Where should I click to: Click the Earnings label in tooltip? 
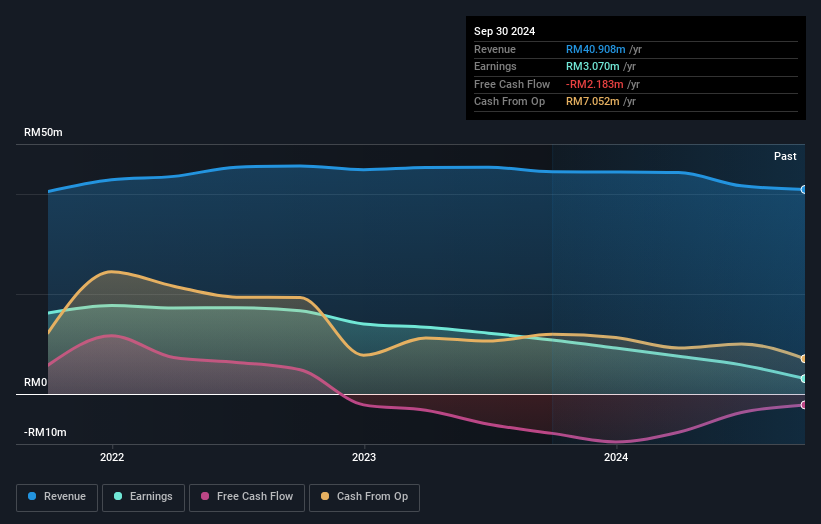click(495, 66)
